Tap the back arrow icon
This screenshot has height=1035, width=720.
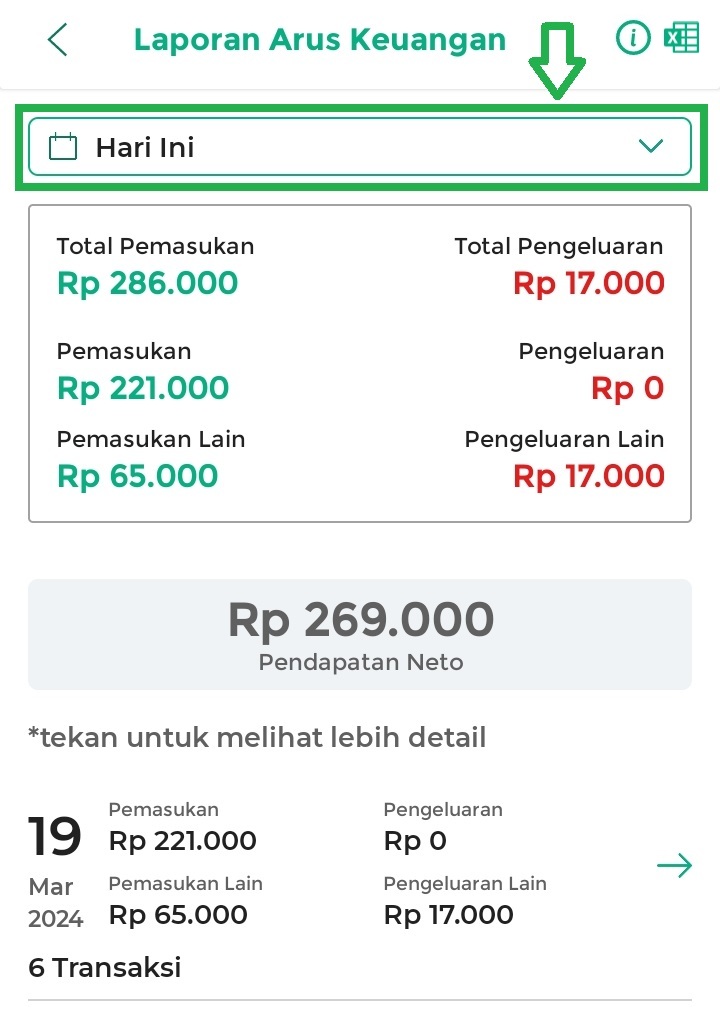(58, 40)
